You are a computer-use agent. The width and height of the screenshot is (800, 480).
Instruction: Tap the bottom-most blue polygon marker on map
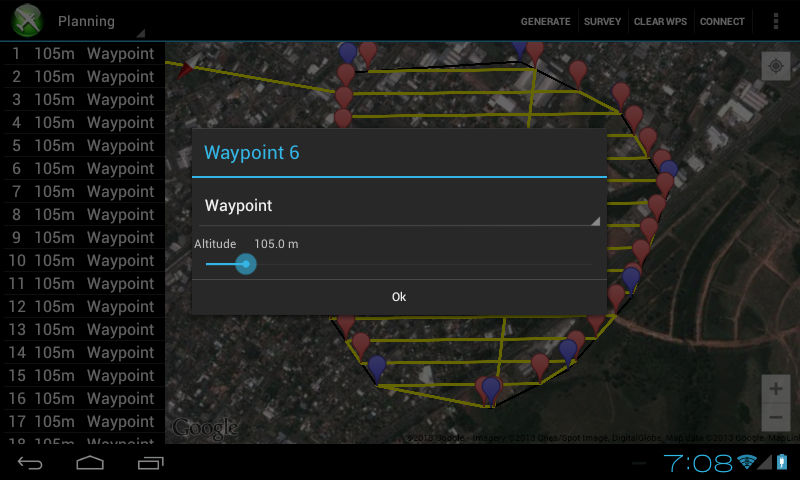click(491, 391)
